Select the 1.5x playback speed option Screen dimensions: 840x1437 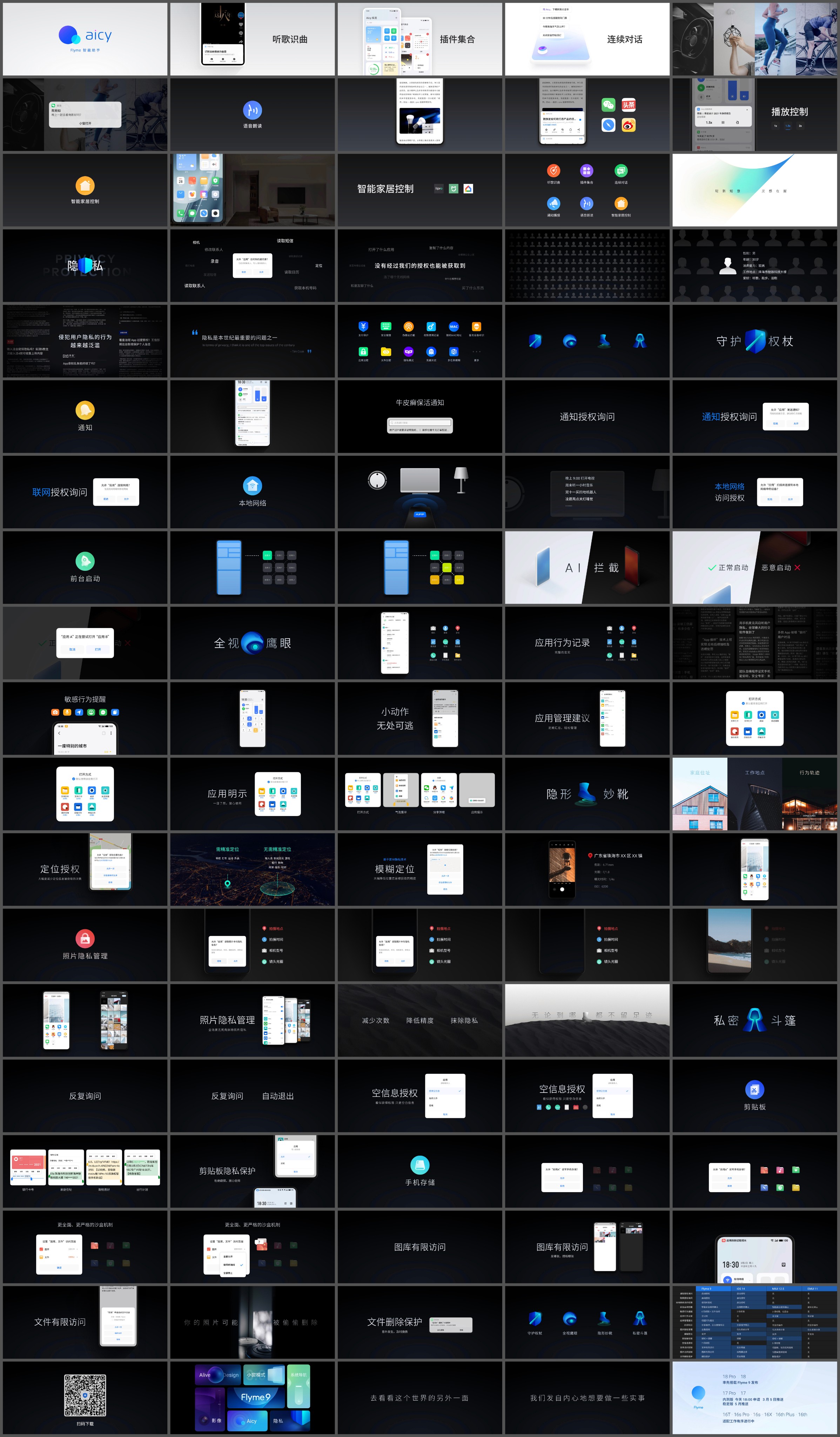pos(787,126)
